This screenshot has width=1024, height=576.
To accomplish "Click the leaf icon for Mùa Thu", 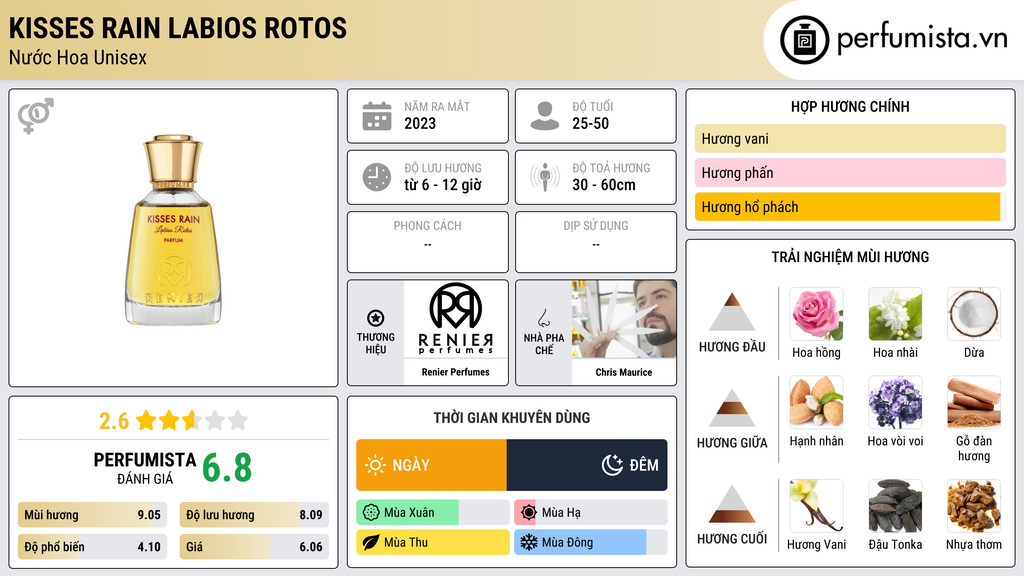I will click(371, 542).
